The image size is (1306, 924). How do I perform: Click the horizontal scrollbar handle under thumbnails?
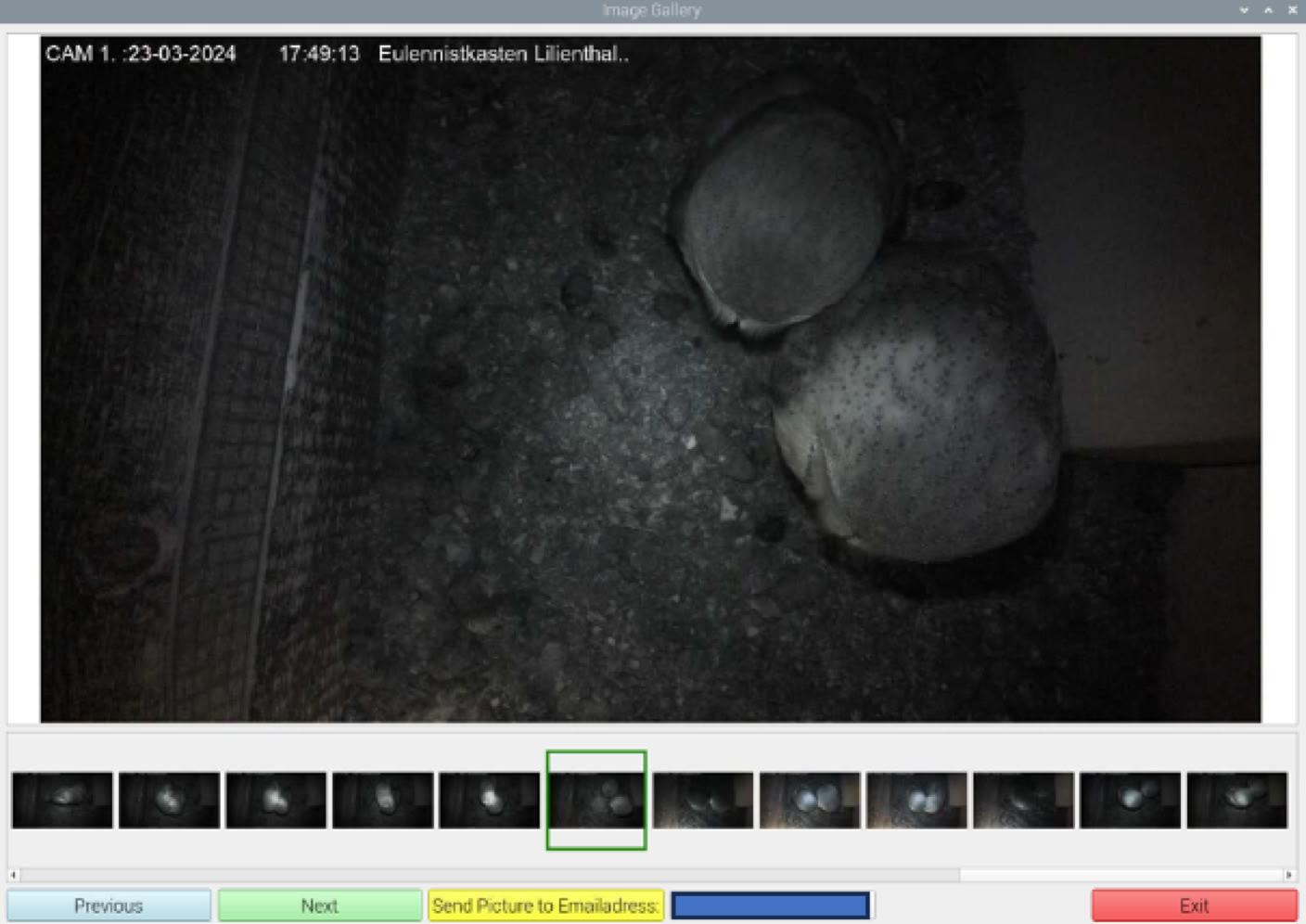pos(490,875)
